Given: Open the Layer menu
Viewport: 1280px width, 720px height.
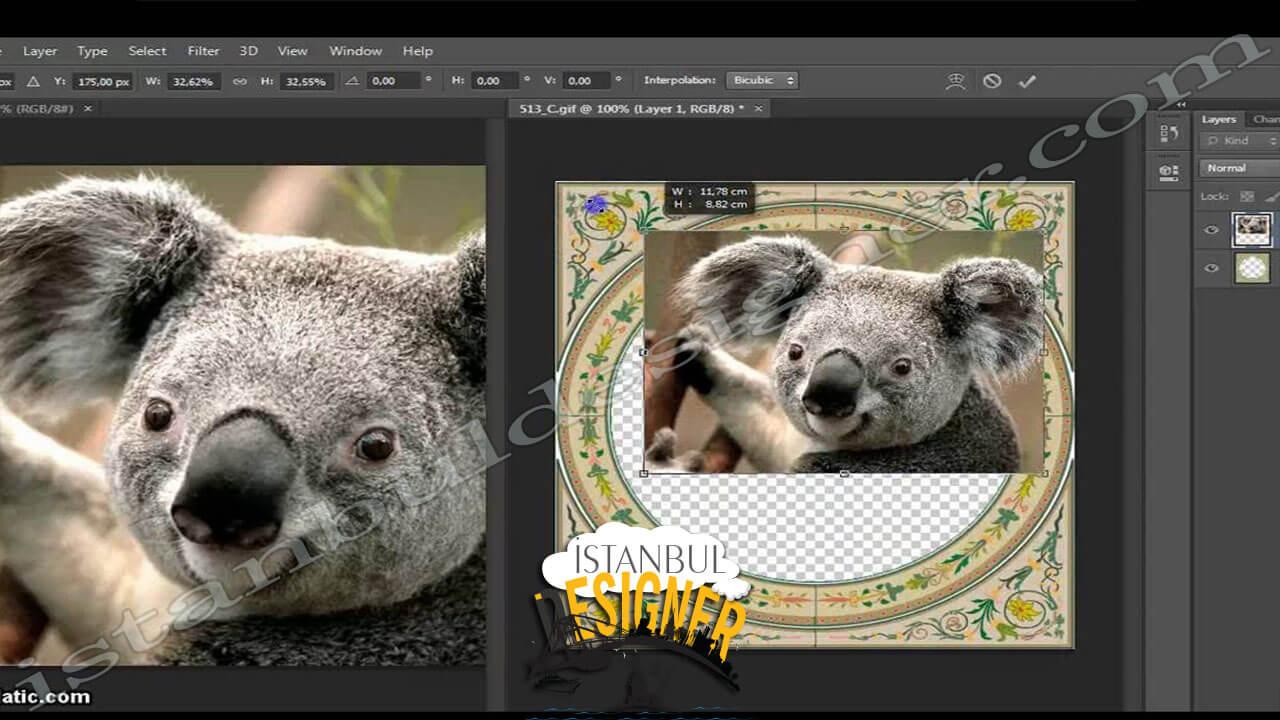Looking at the screenshot, I should pos(40,51).
